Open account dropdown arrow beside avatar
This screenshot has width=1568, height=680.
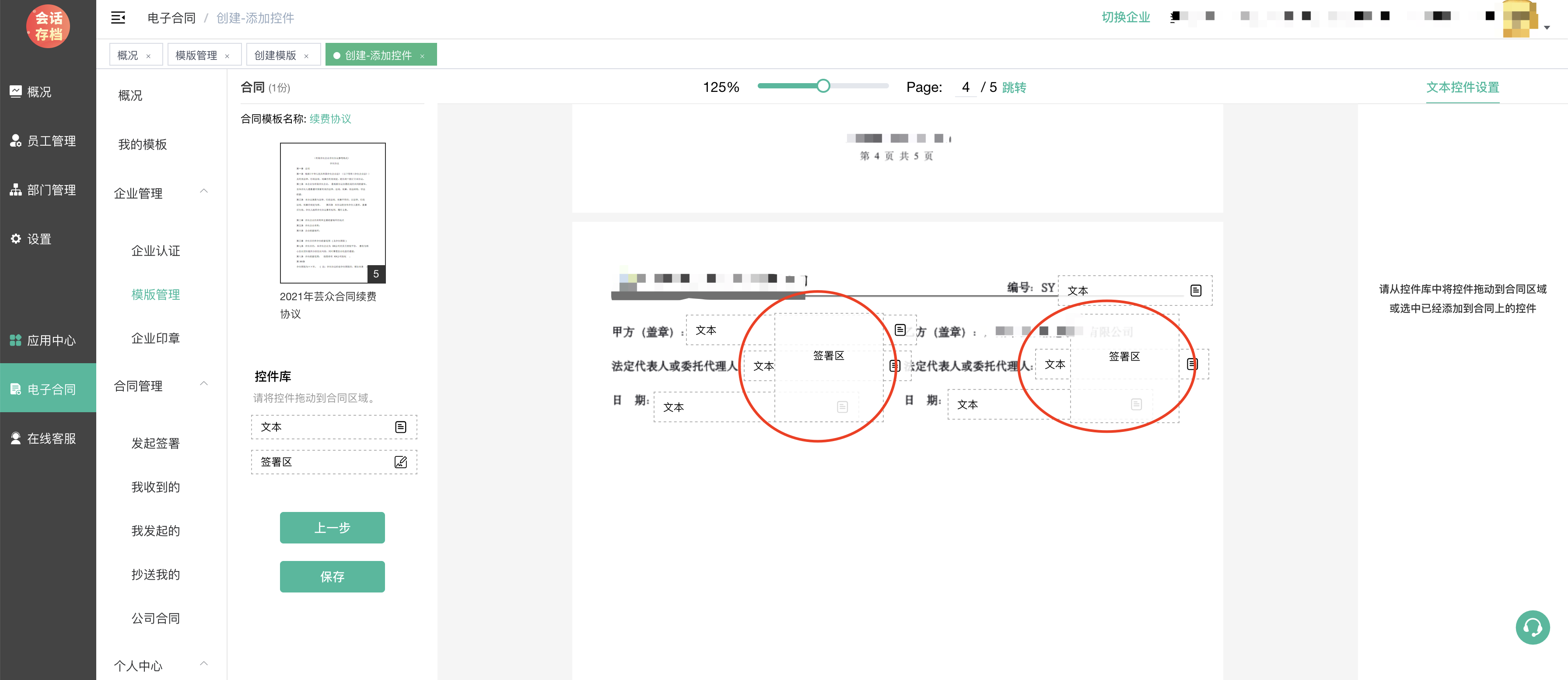(1547, 28)
